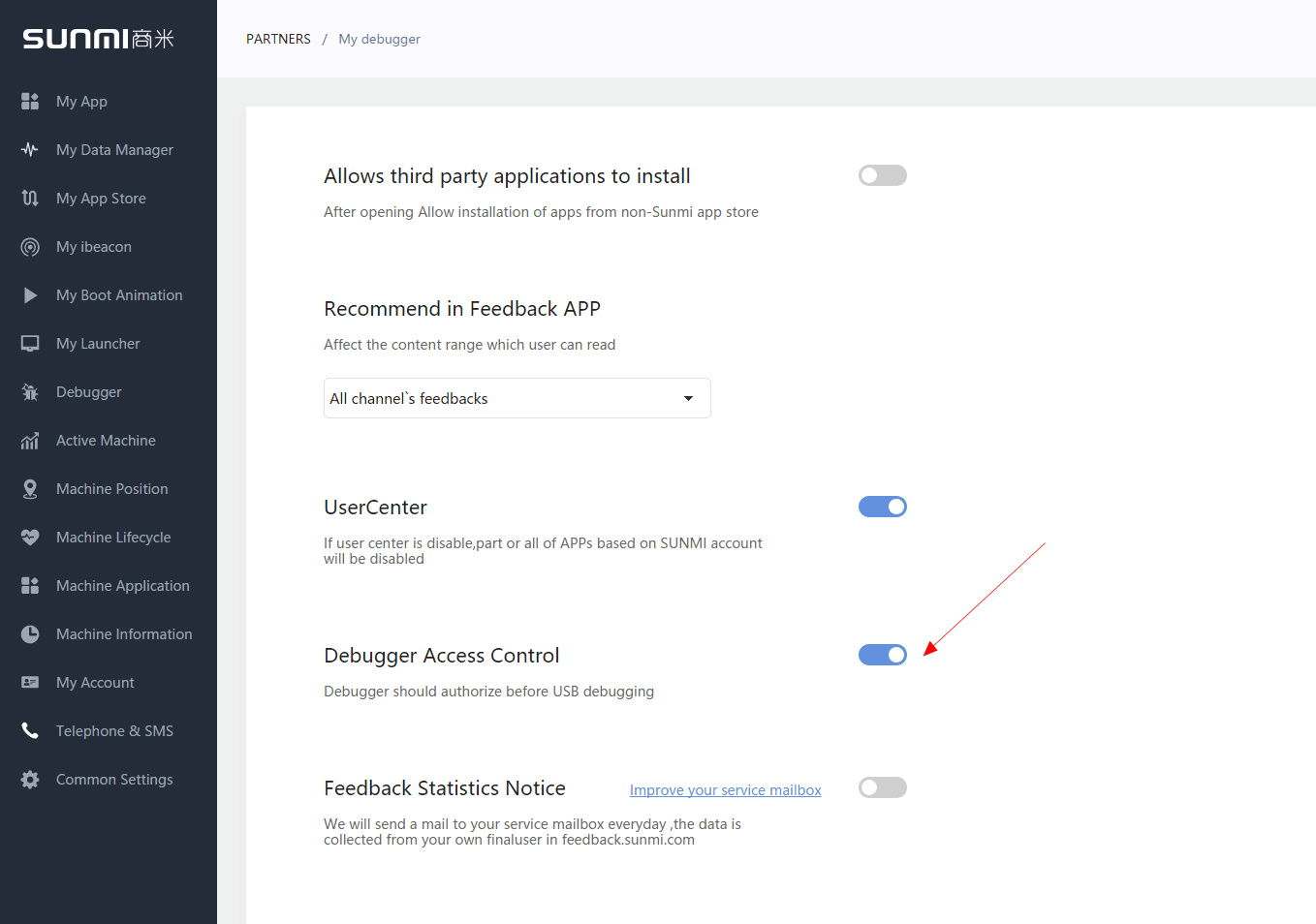Viewport: 1316px width, 924px height.
Task: Click the Telephone & SMS phone icon
Action: (30, 730)
